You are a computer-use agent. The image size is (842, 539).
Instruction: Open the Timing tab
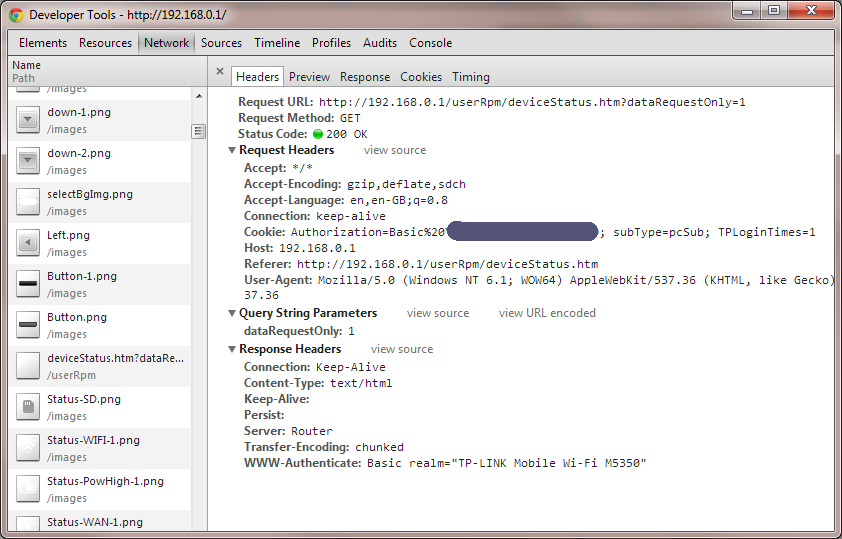(471, 77)
